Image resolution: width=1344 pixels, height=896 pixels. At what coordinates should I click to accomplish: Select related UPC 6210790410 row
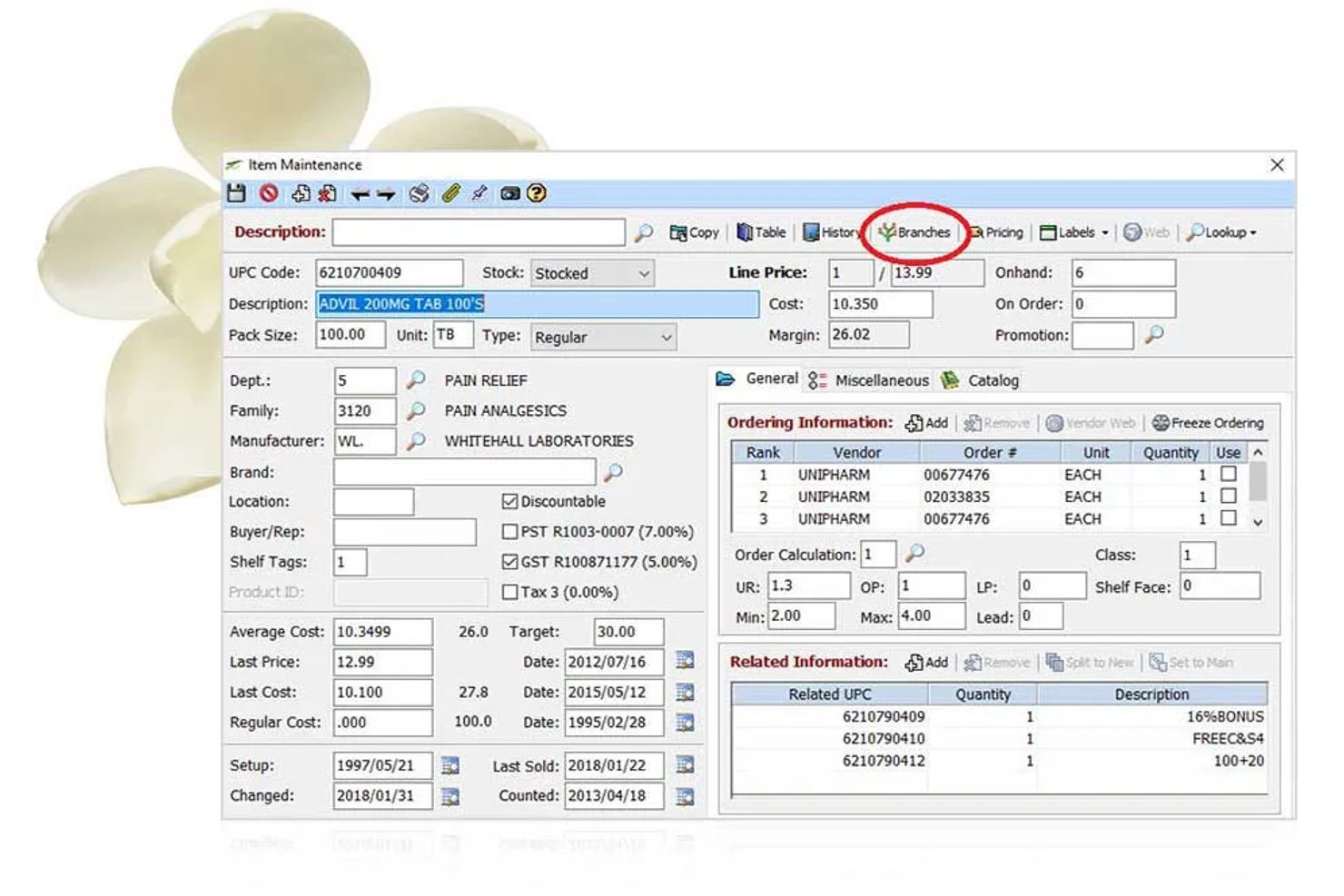click(x=999, y=739)
